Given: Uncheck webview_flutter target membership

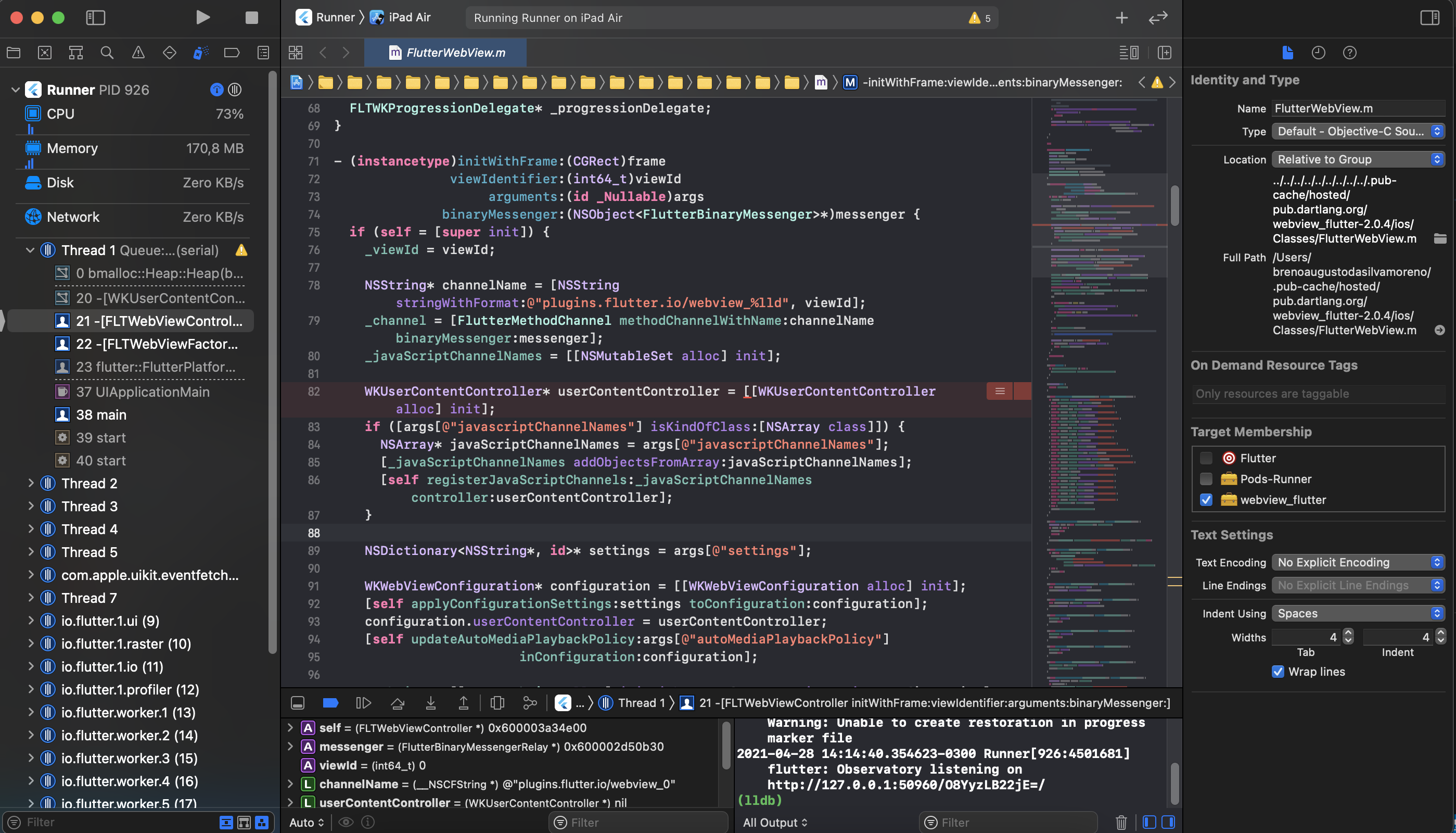Looking at the screenshot, I should [x=1206, y=500].
